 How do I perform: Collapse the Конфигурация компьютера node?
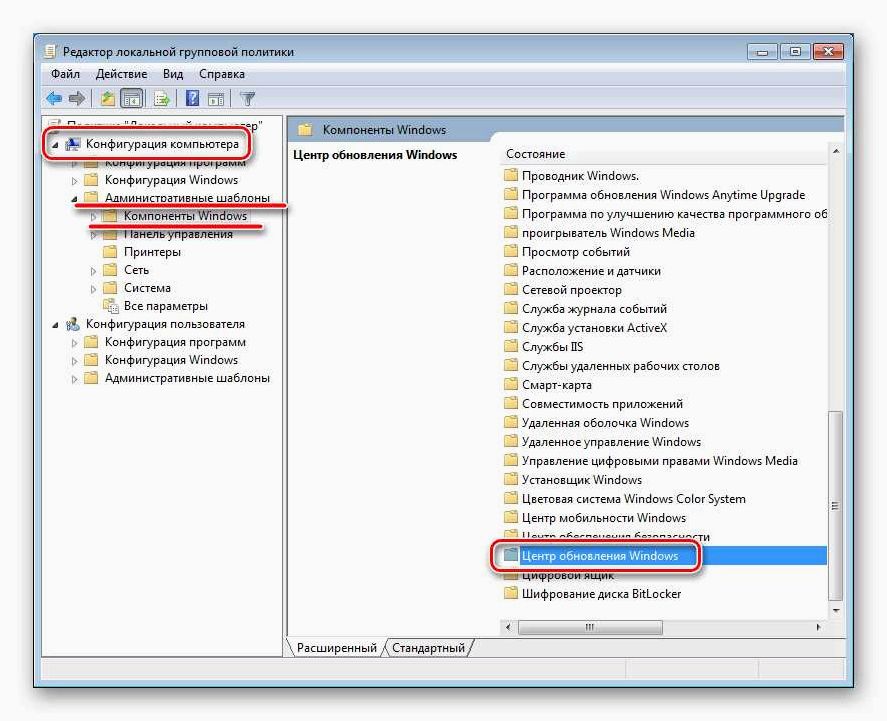[55, 145]
